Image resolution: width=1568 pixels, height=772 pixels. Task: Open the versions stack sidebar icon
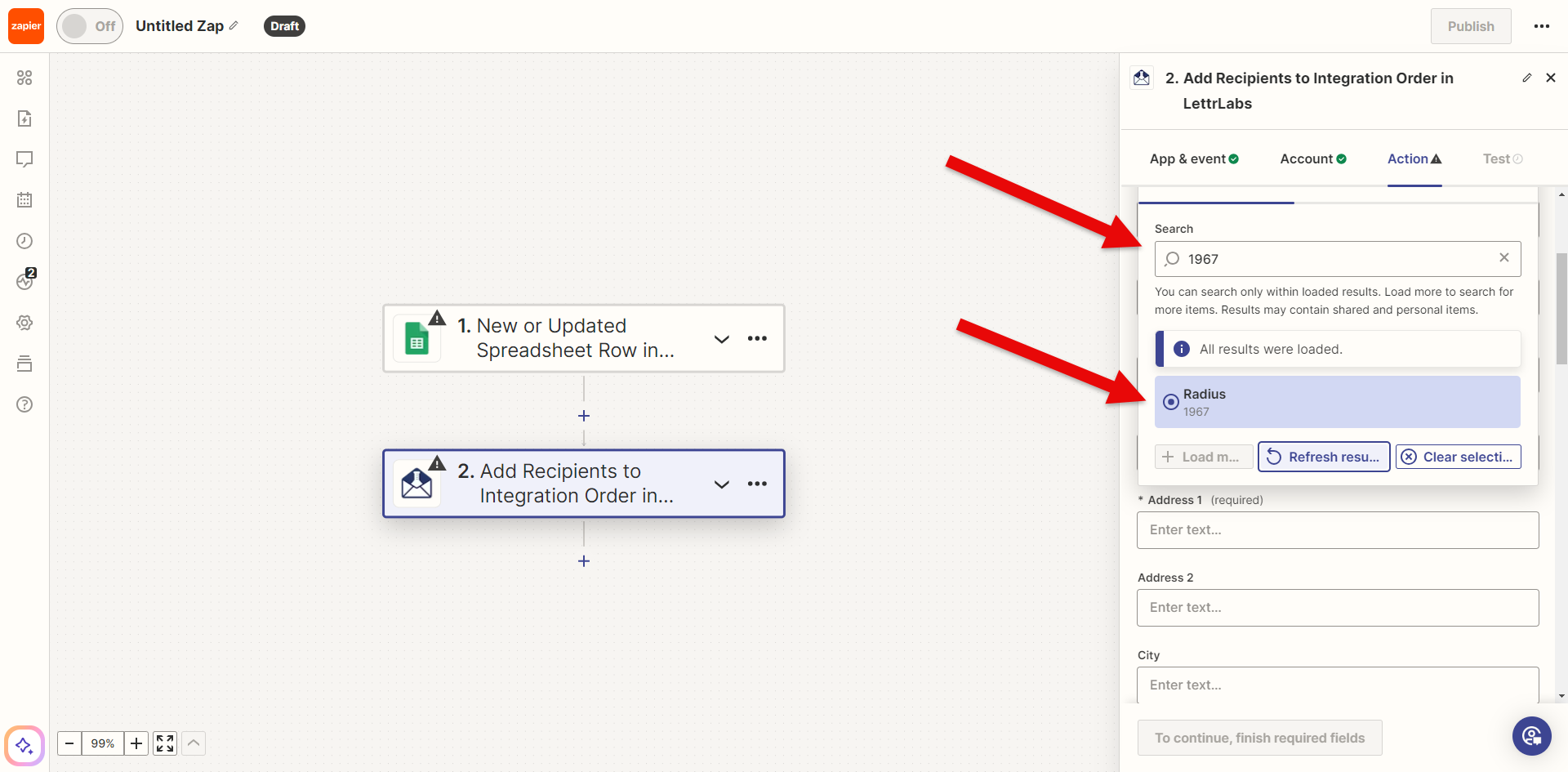24,364
